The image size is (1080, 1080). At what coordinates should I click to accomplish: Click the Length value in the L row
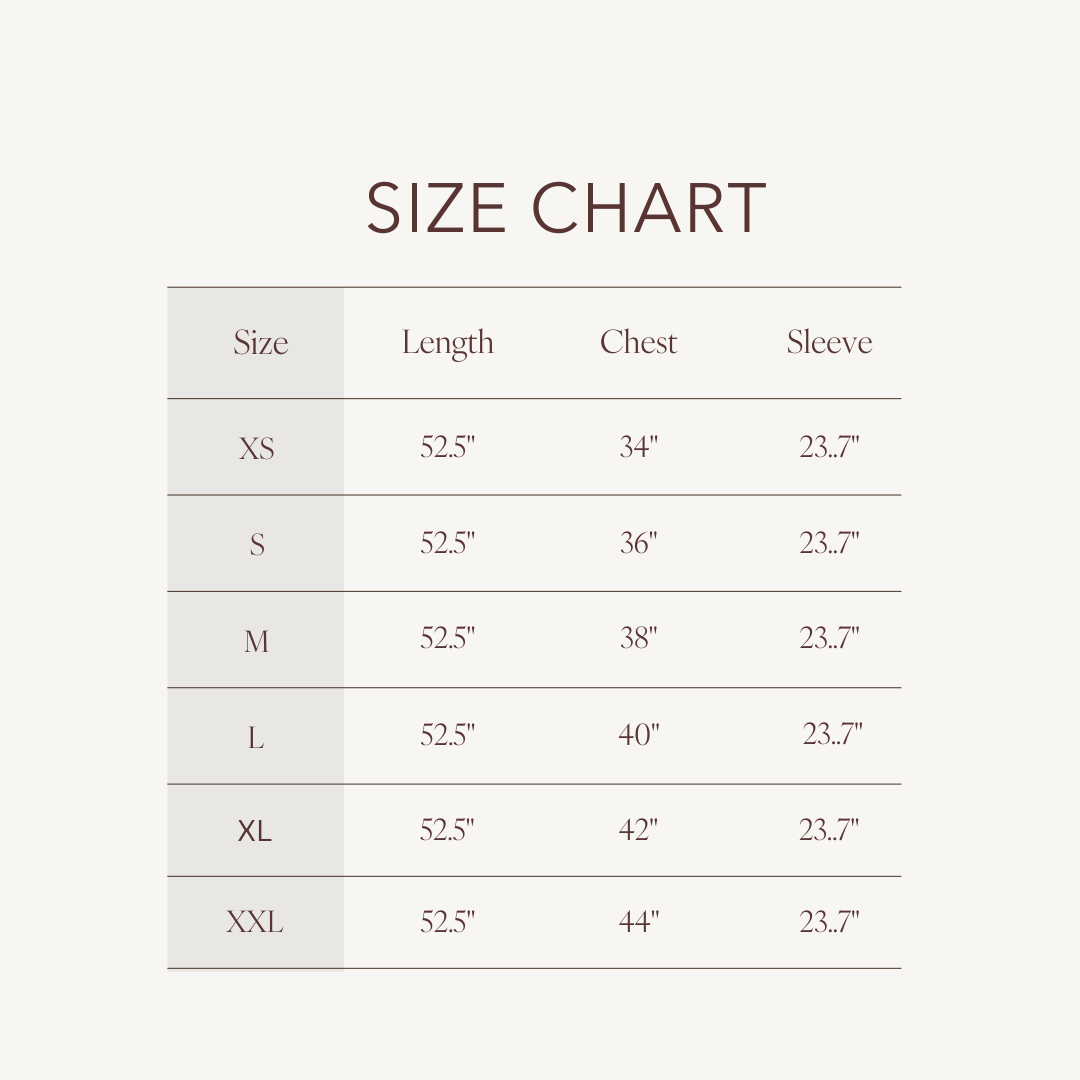click(447, 735)
